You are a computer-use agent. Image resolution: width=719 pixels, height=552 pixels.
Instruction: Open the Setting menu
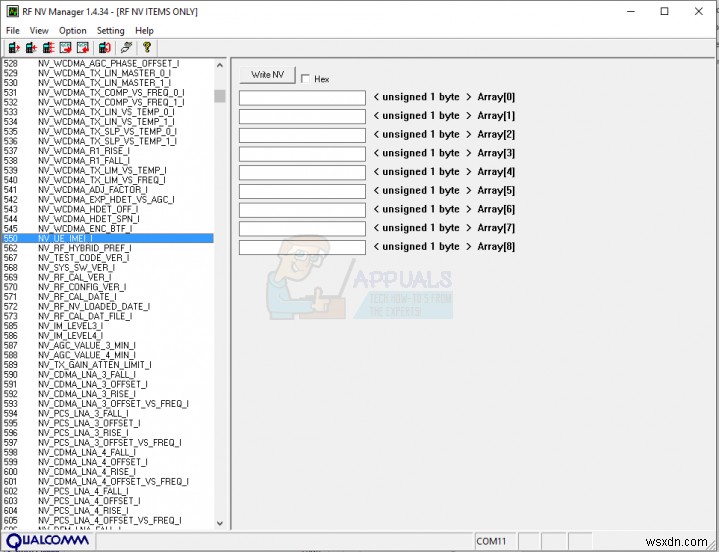(x=111, y=31)
